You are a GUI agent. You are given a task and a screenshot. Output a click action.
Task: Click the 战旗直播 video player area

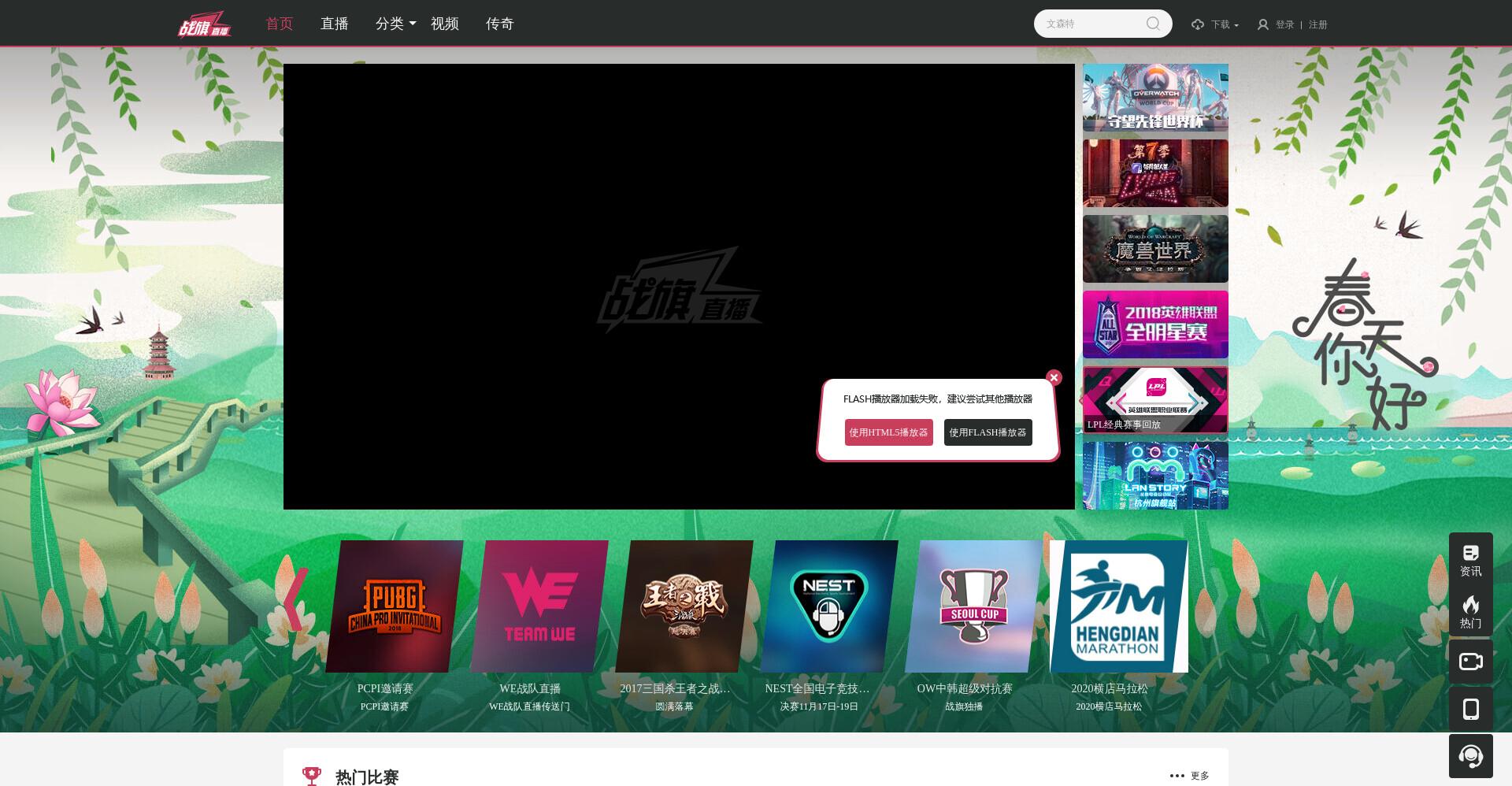point(679,287)
